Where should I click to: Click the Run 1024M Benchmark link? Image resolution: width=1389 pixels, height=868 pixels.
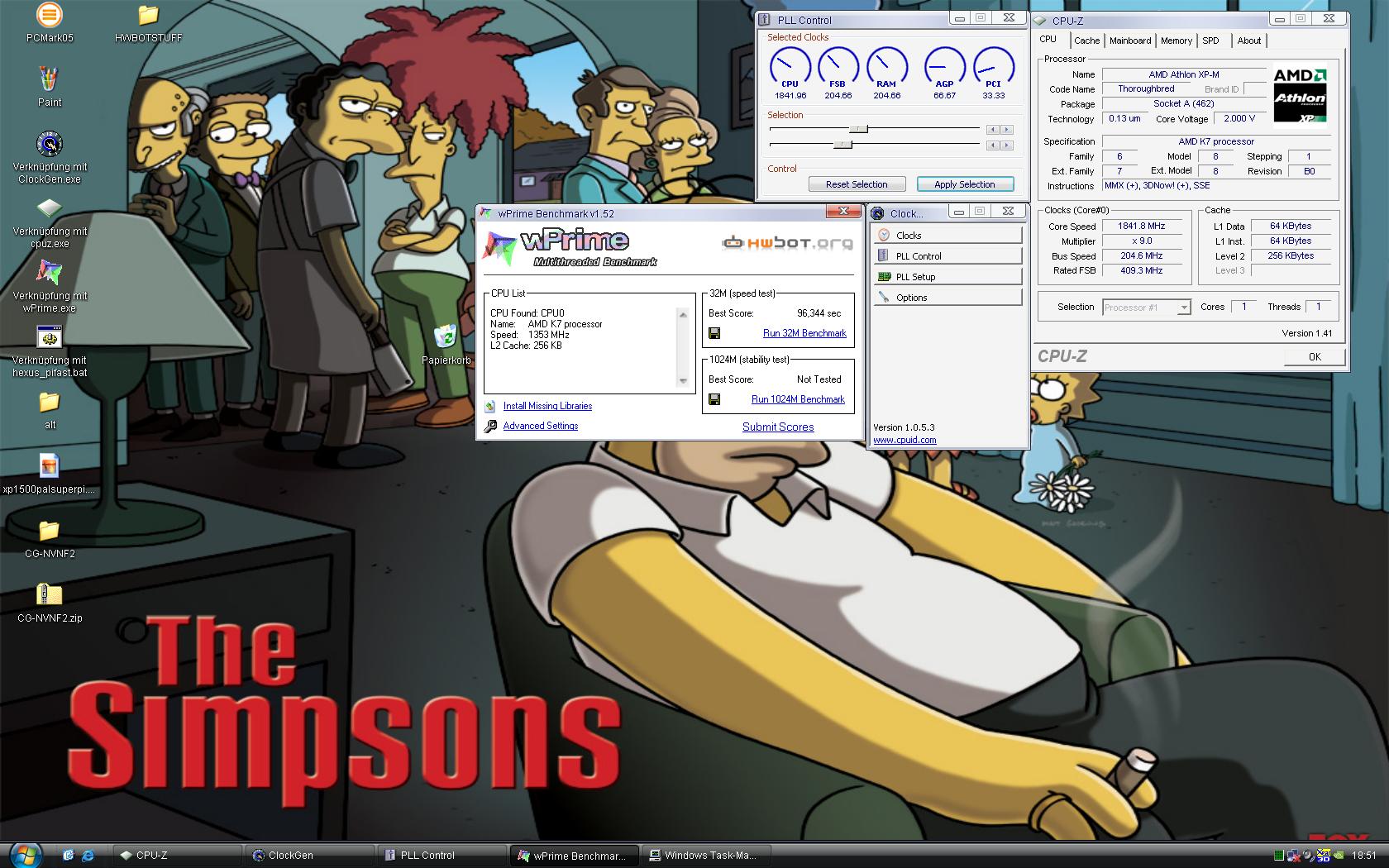[798, 399]
